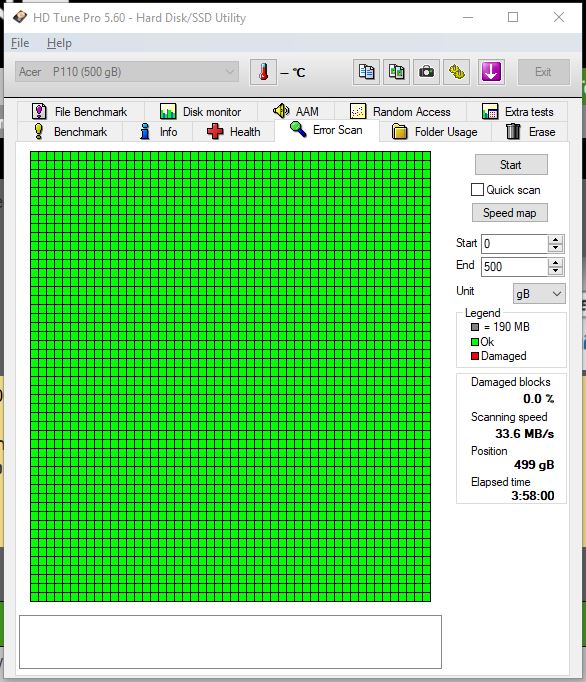This screenshot has height=682, width=586.
Task: Click the Start scan button
Action: tap(511, 165)
